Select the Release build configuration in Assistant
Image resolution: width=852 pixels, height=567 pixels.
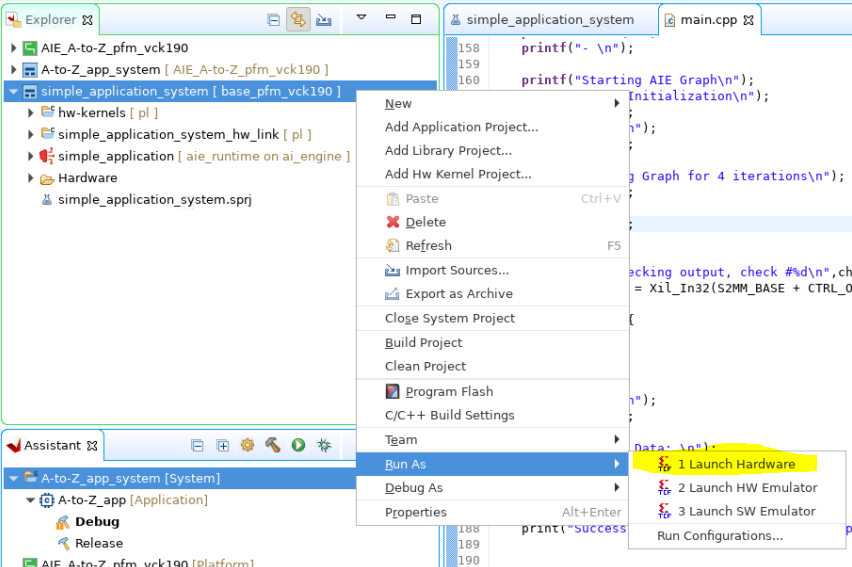(99, 543)
